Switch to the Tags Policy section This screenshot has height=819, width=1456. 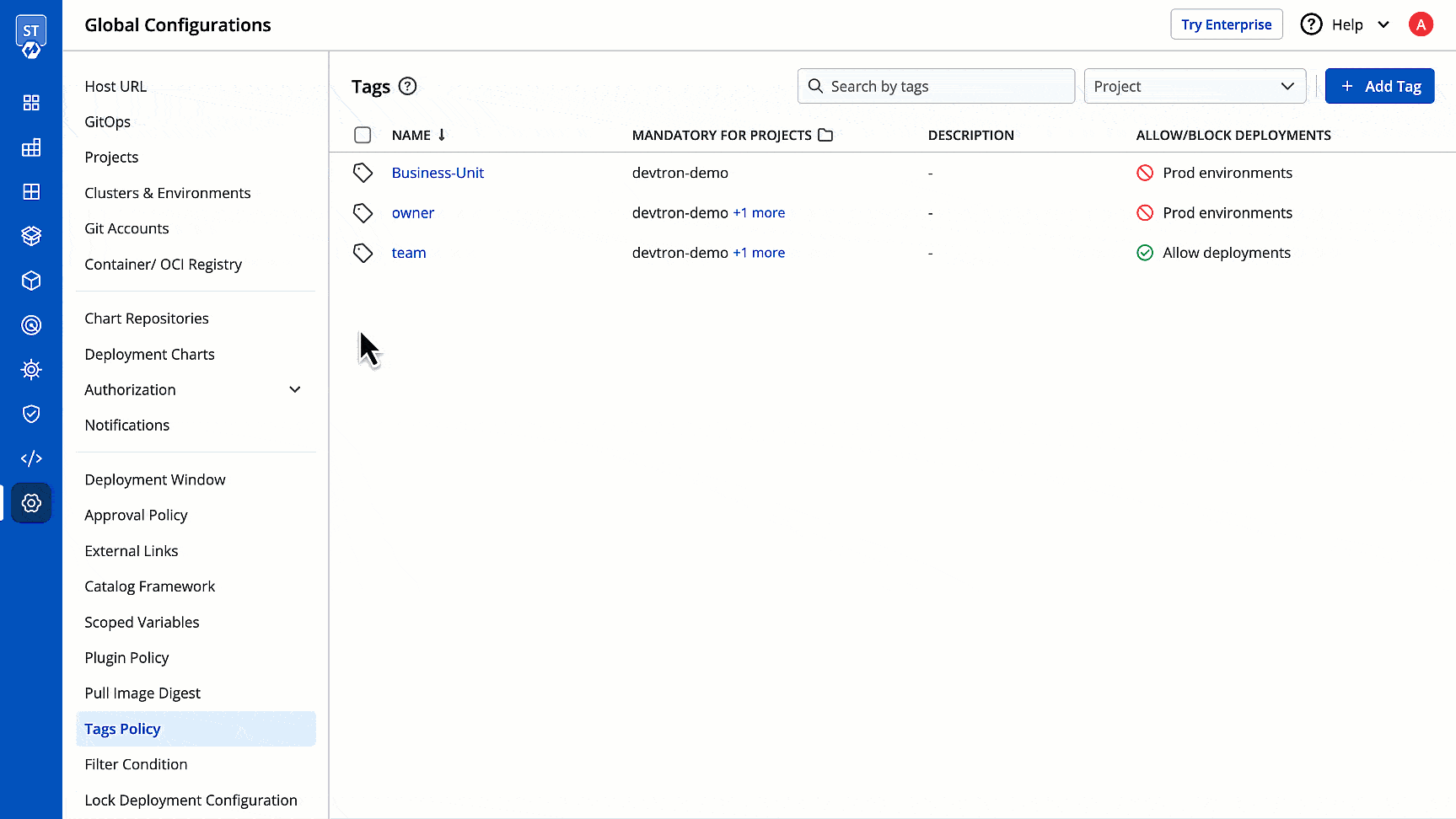point(122,728)
